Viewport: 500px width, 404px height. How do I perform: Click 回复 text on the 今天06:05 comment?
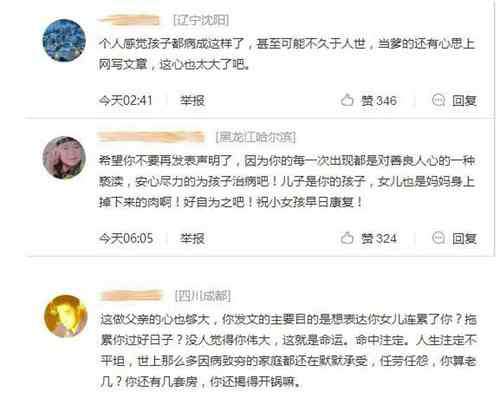tap(464, 238)
